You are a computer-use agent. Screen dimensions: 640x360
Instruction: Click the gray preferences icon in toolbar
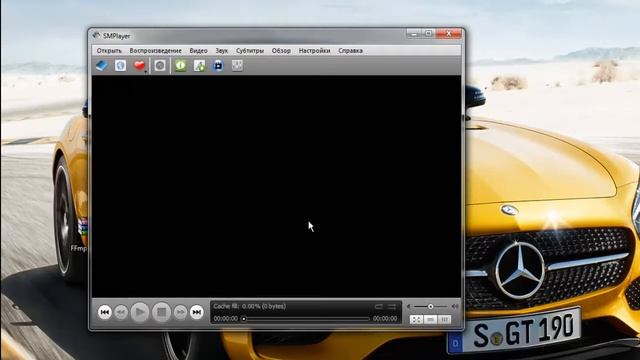pos(237,65)
